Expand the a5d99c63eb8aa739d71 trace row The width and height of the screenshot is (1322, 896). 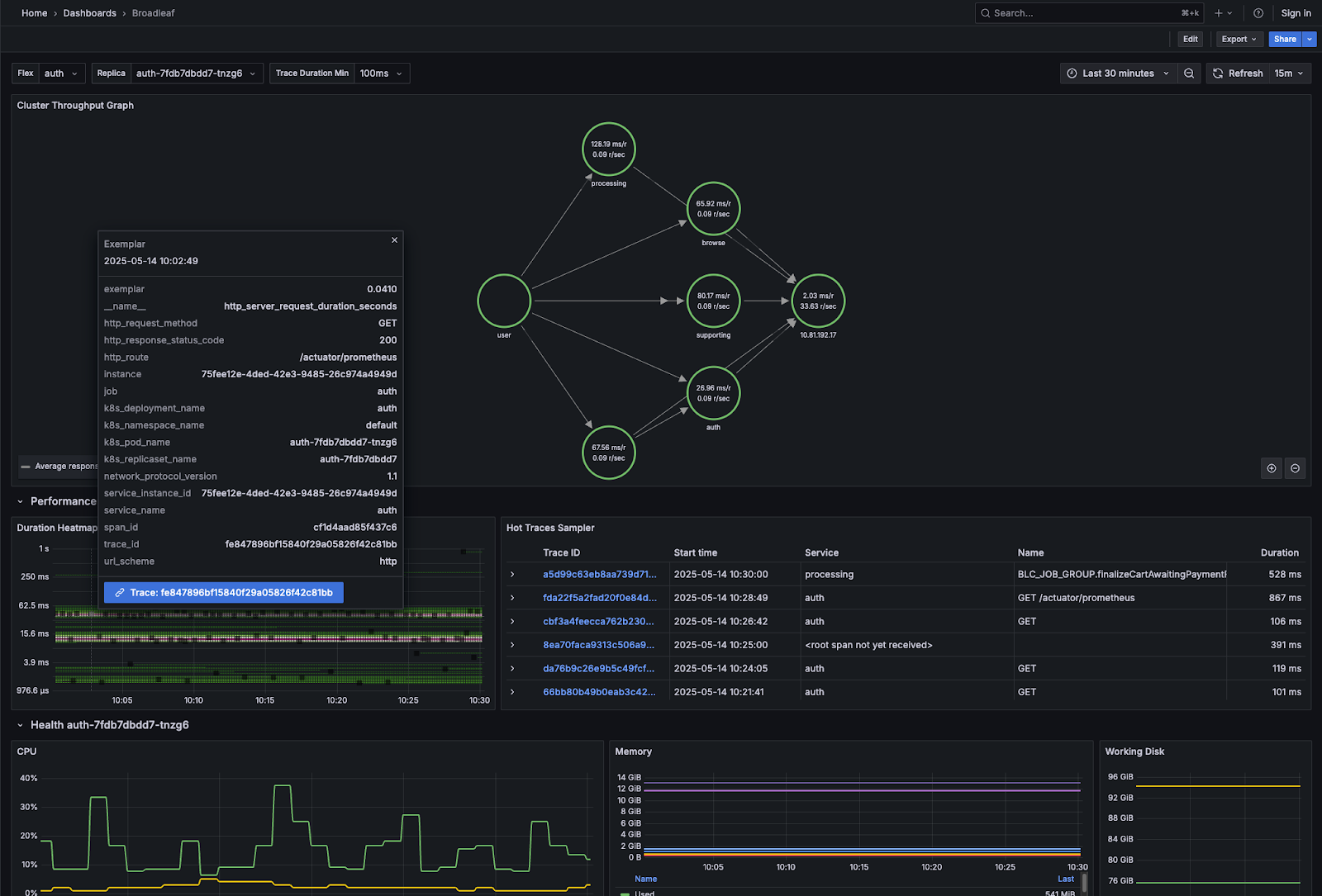pyautogui.click(x=512, y=575)
